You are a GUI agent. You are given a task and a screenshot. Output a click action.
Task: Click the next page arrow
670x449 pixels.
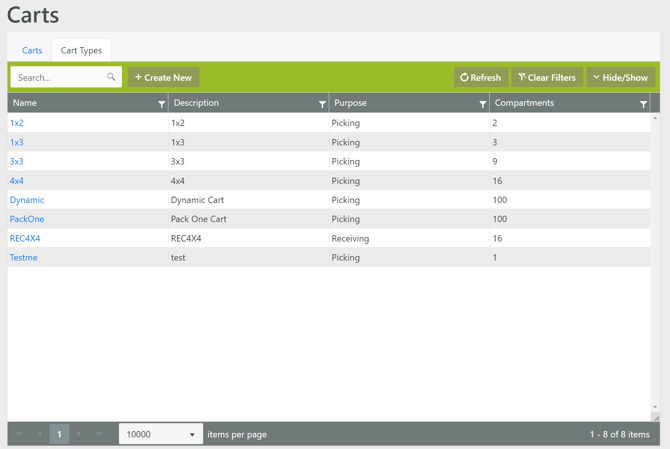[x=79, y=434]
